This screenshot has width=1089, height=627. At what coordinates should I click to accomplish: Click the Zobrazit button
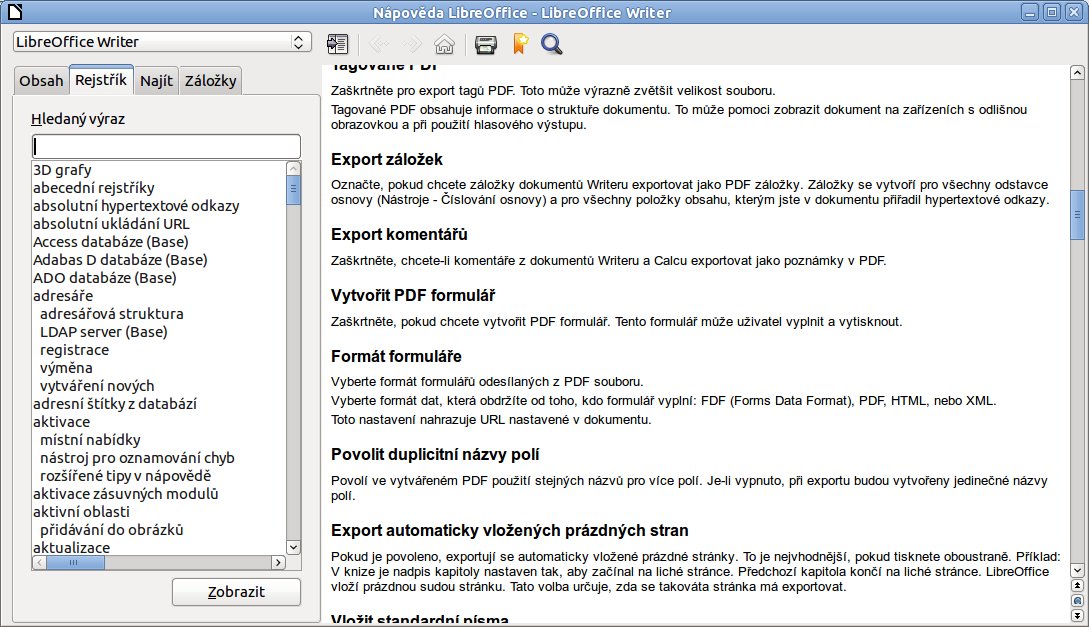pyautogui.click(x=236, y=592)
